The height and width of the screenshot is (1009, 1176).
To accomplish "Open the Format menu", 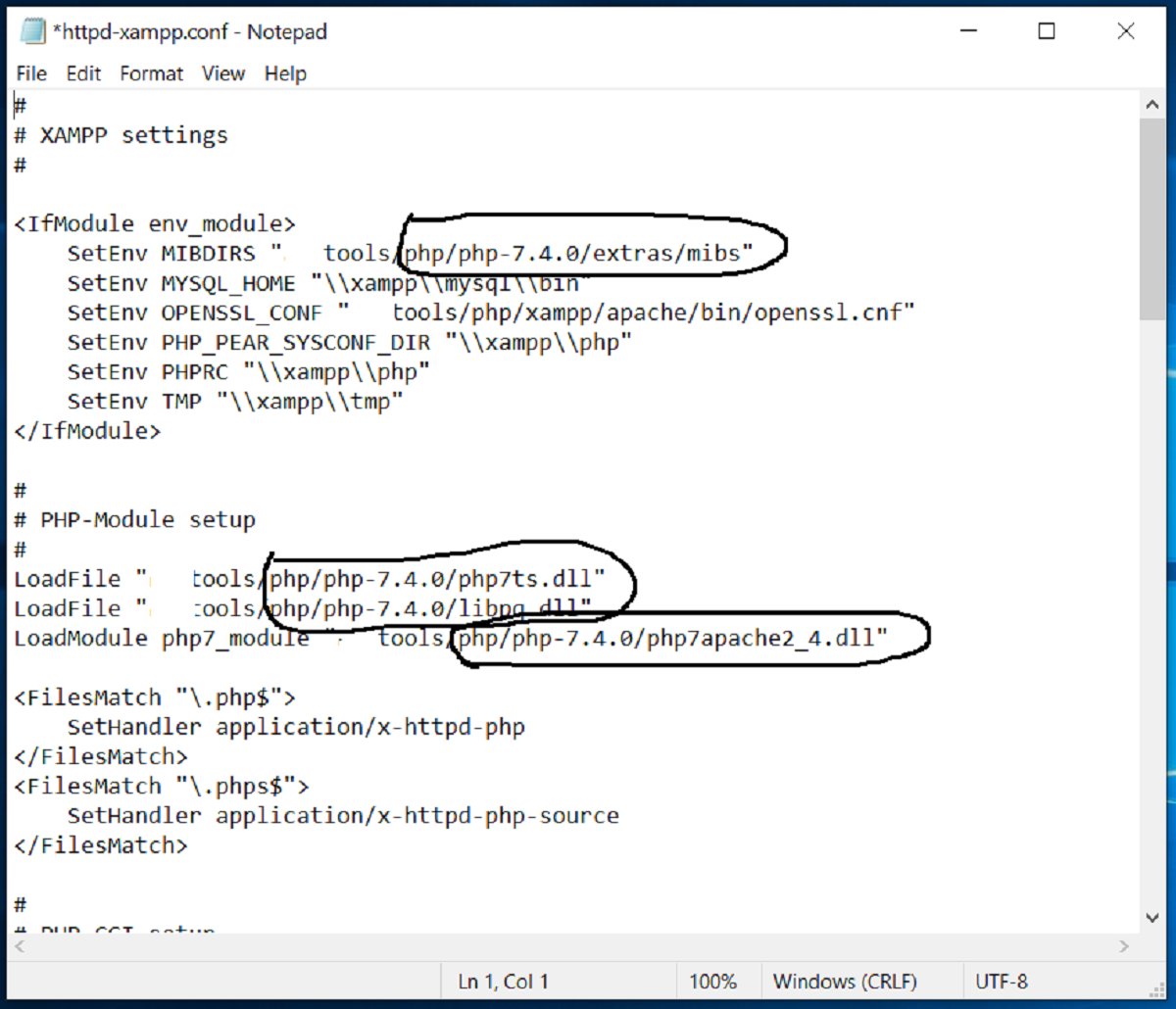I will coord(151,73).
